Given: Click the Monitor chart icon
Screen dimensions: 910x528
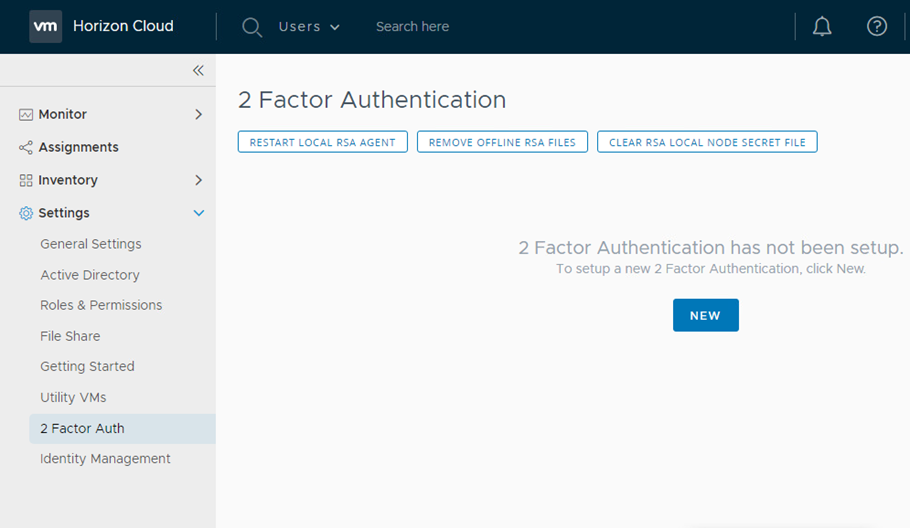Looking at the screenshot, I should (x=26, y=115).
